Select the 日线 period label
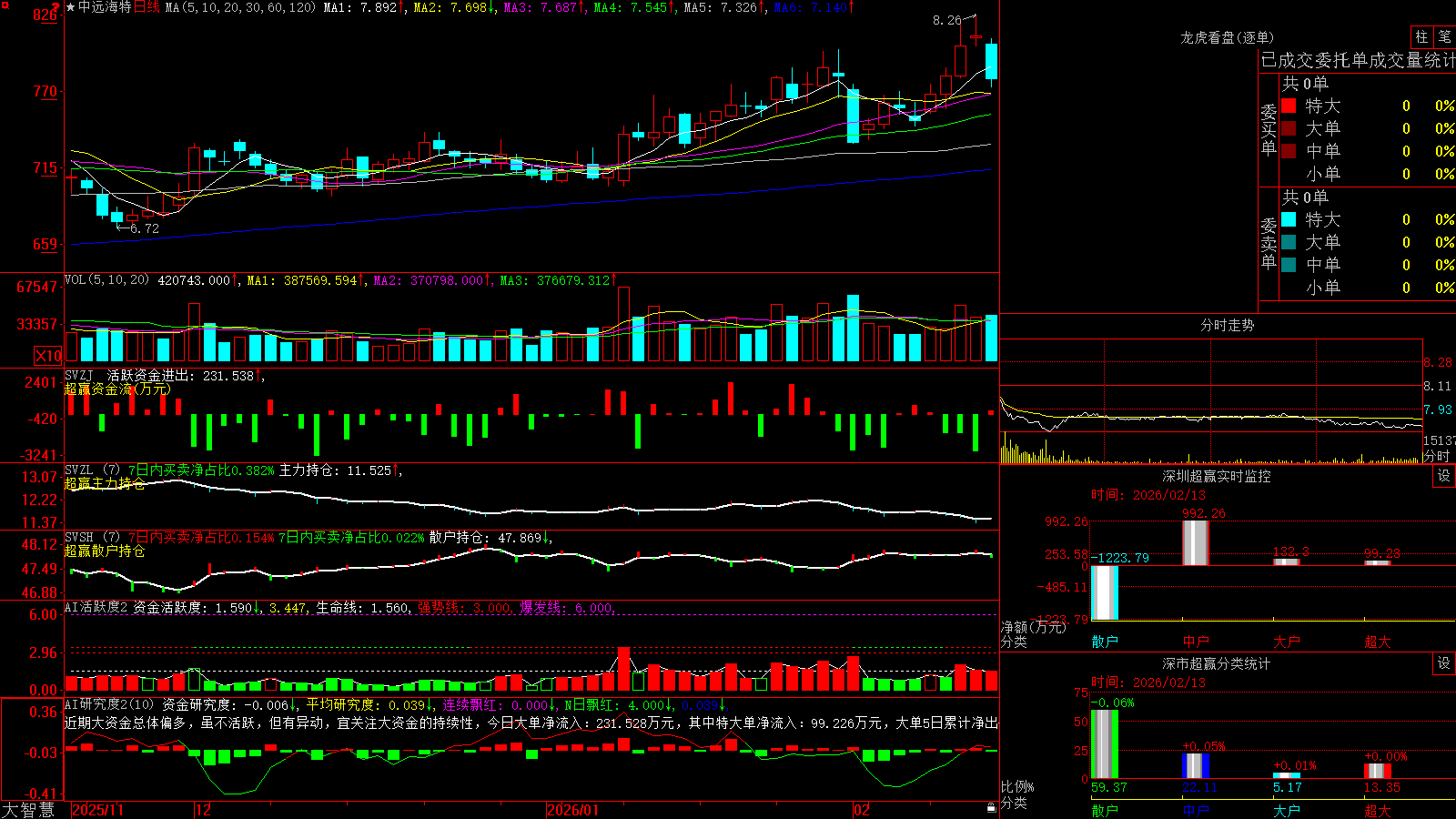The width and height of the screenshot is (1456, 819). pos(147,7)
